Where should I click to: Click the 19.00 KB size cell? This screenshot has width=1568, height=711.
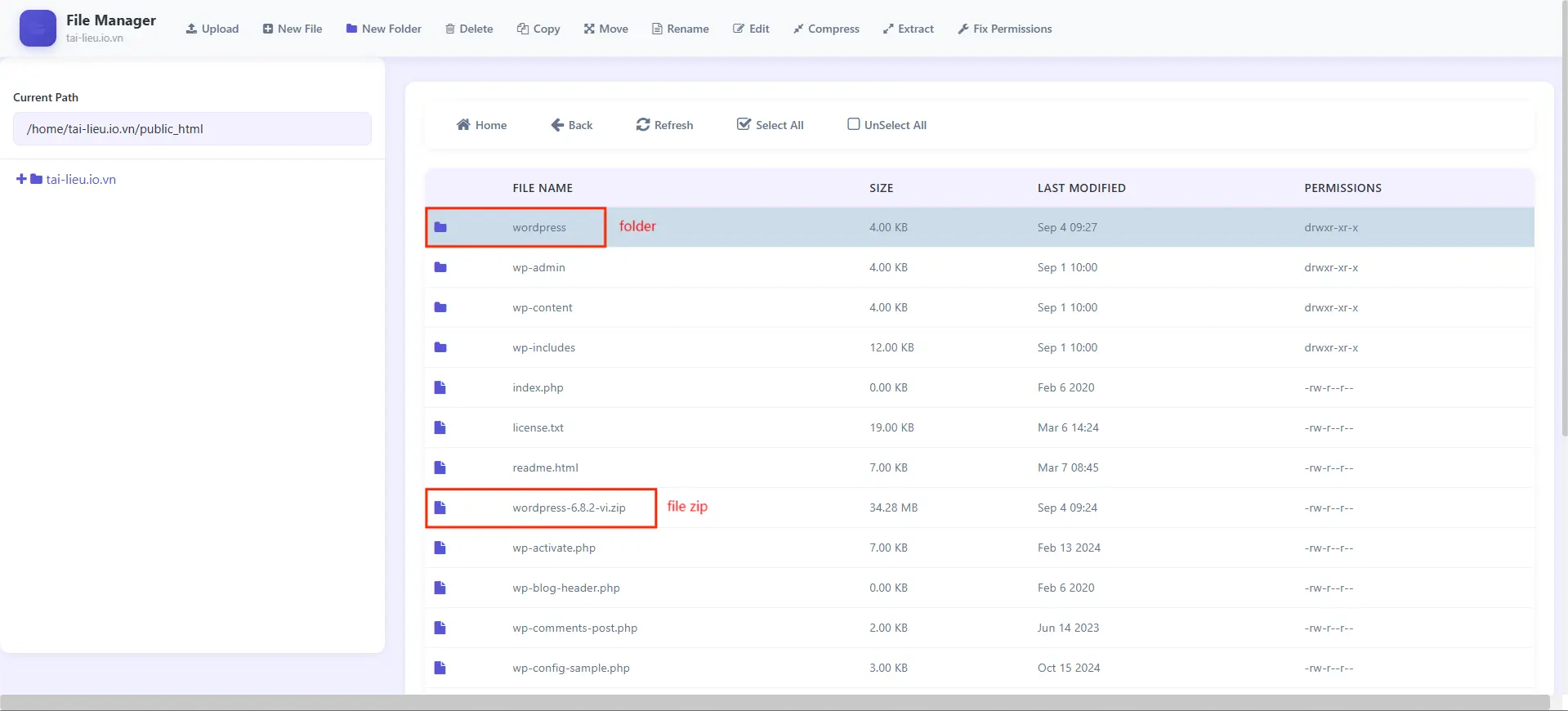point(891,427)
